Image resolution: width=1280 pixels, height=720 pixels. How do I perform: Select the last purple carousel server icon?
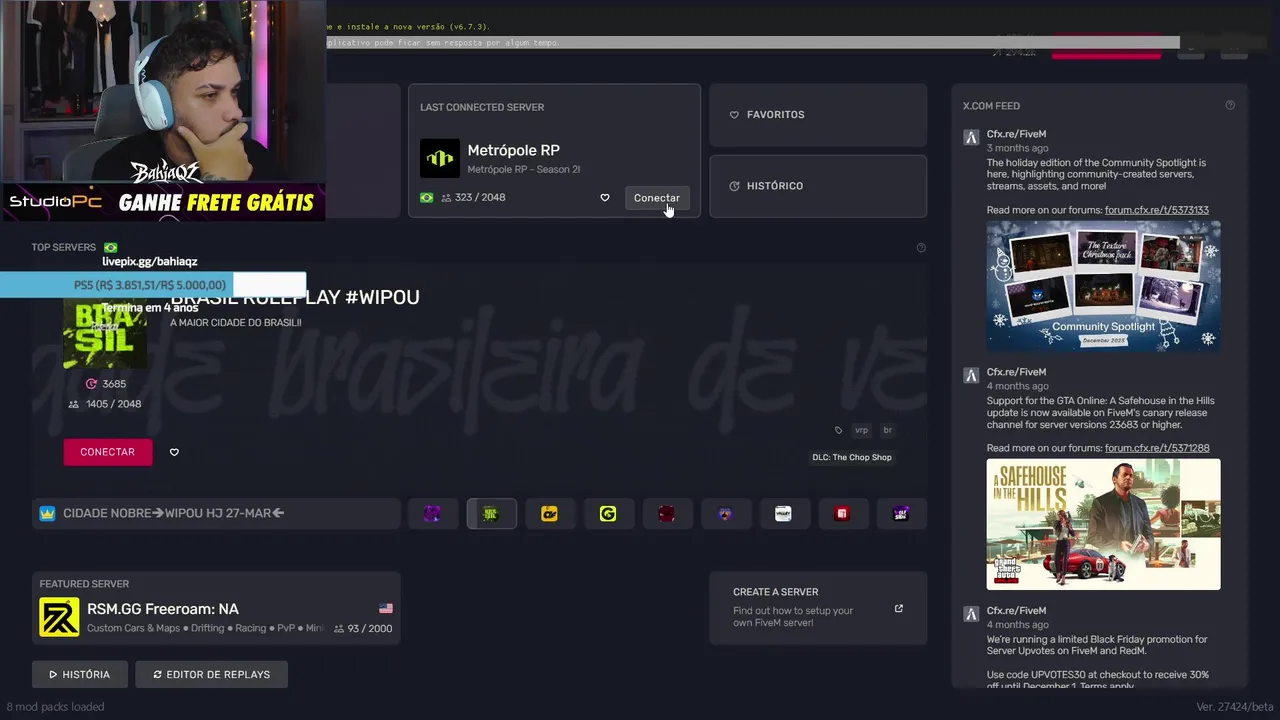[x=901, y=514]
